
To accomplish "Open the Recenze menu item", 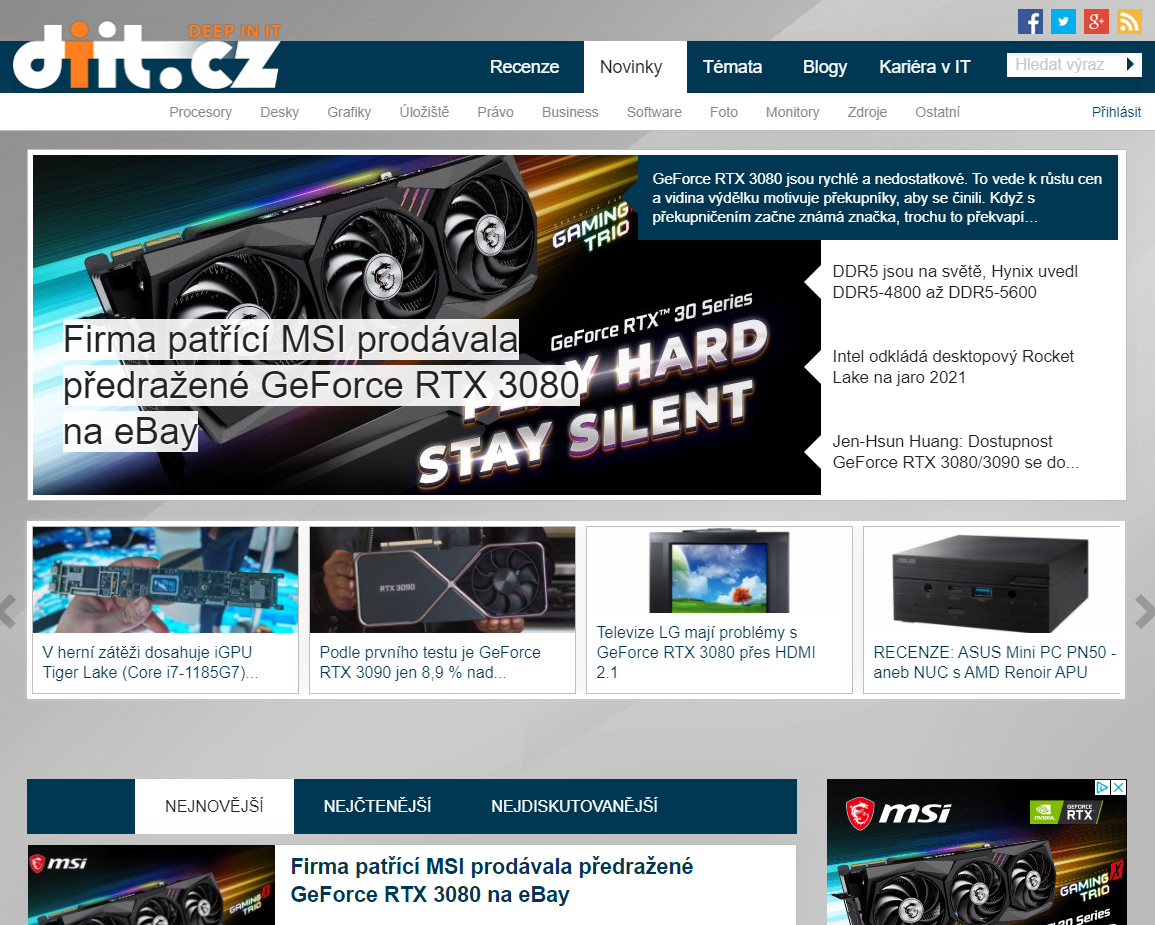I will point(524,67).
